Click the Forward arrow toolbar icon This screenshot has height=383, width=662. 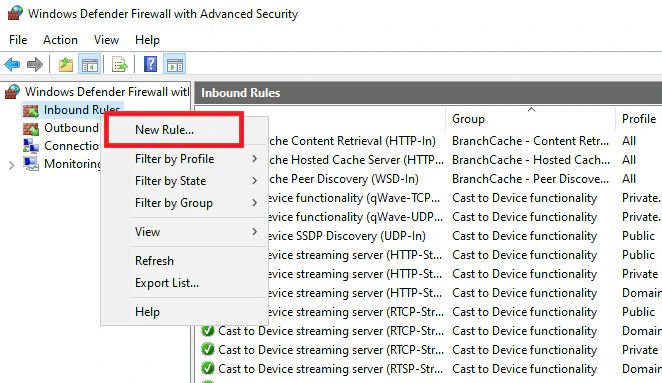click(35, 65)
